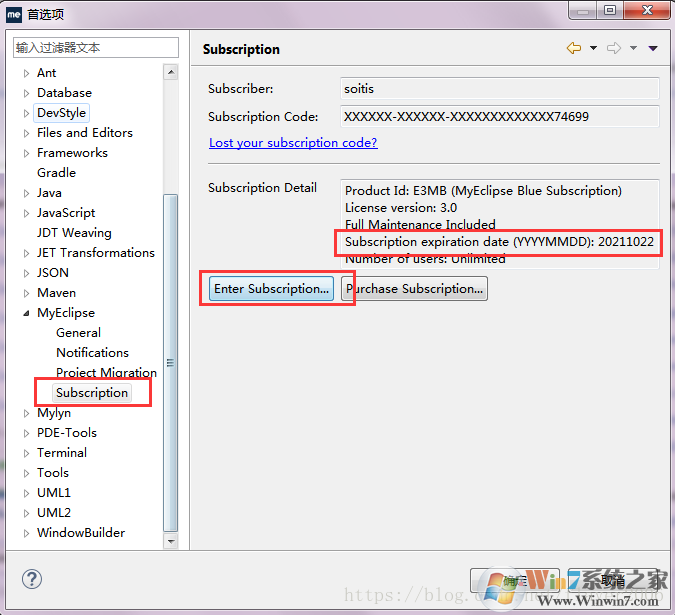
Task: Collapse the MyEclipse tree node
Action: (x=26, y=313)
